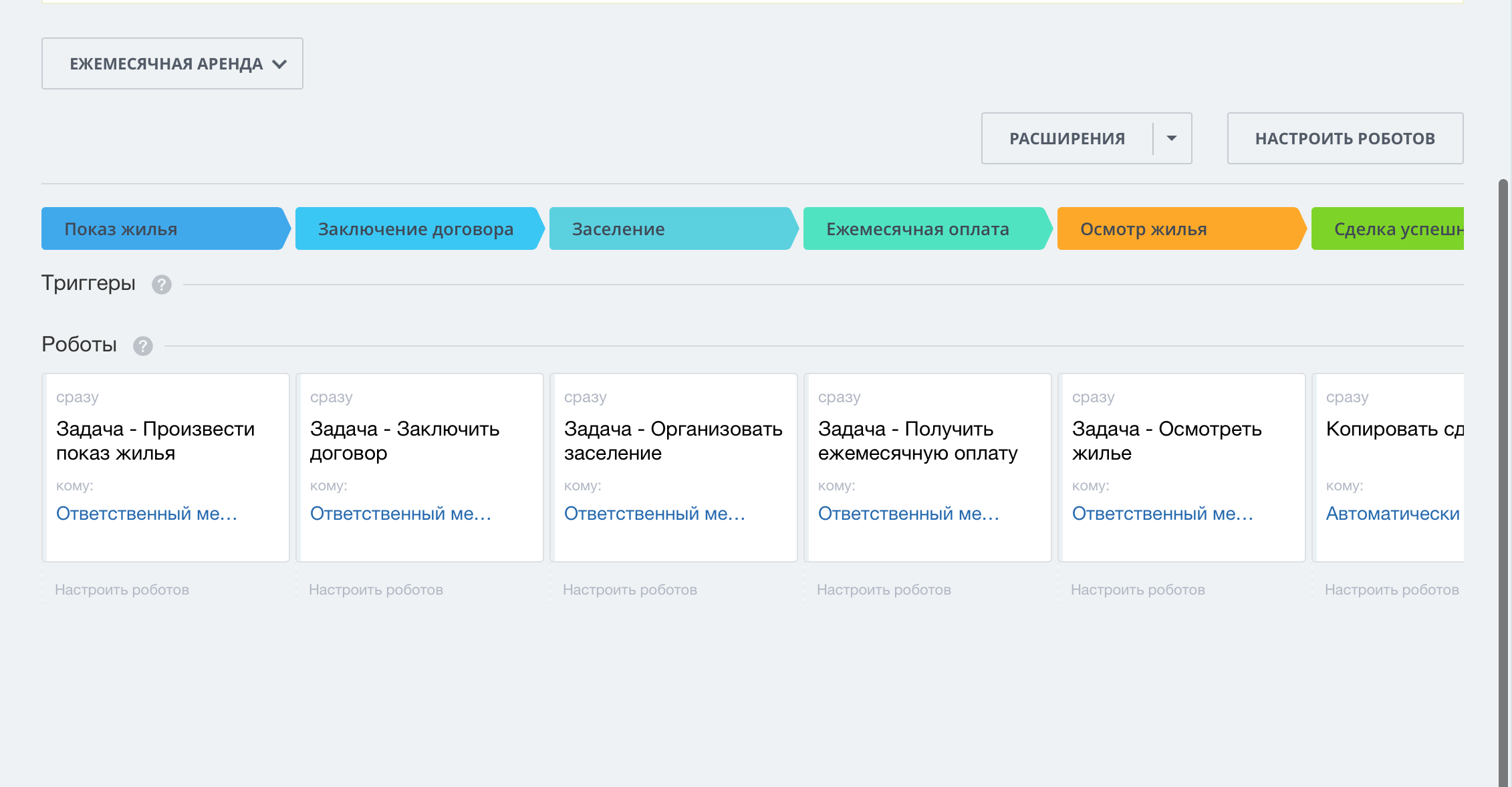This screenshot has width=1512, height=787.
Task: Select the Заключение договора stage
Action: [417, 229]
